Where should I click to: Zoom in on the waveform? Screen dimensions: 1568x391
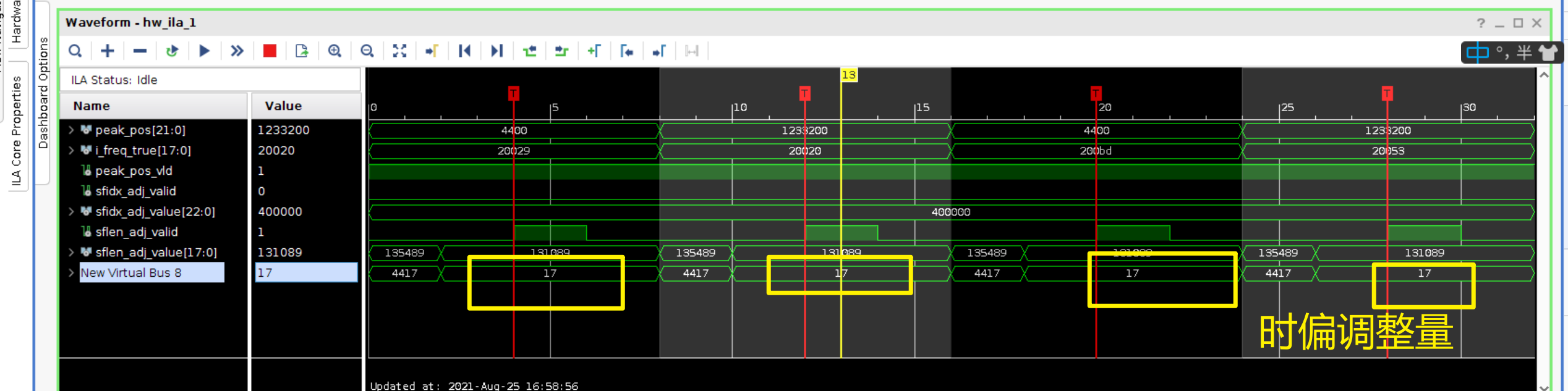334,51
